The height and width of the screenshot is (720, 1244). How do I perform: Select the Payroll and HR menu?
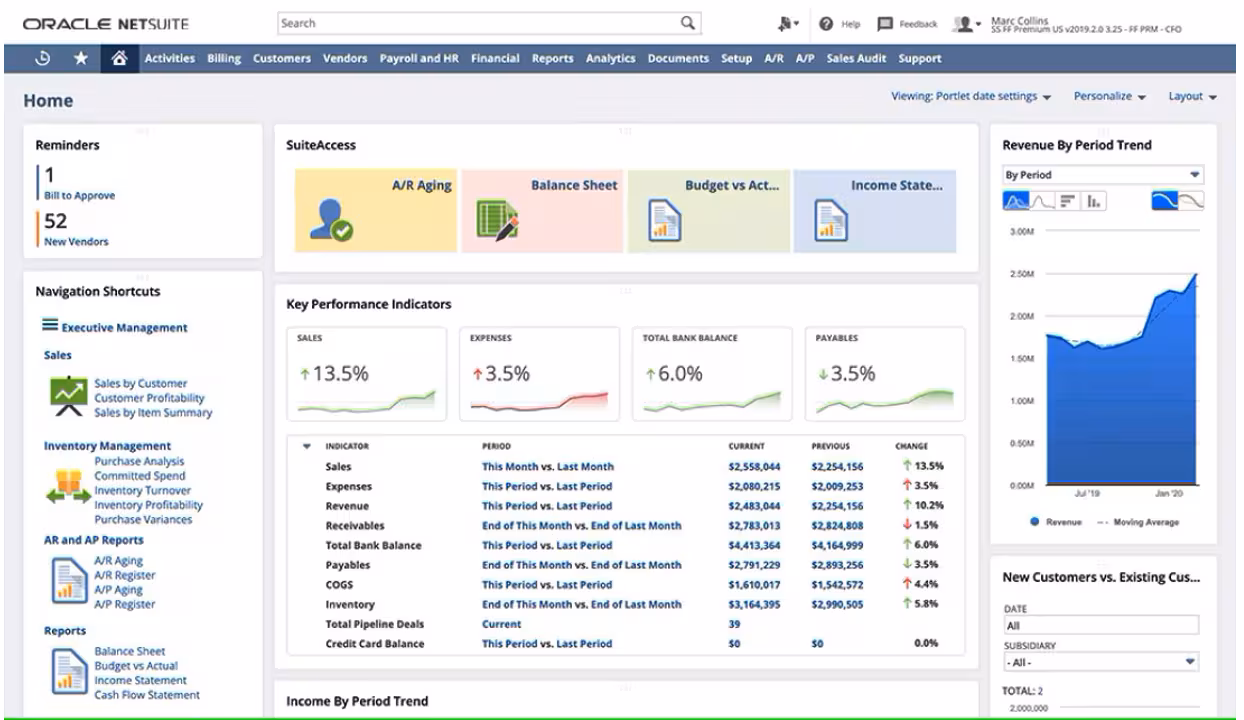(418, 57)
